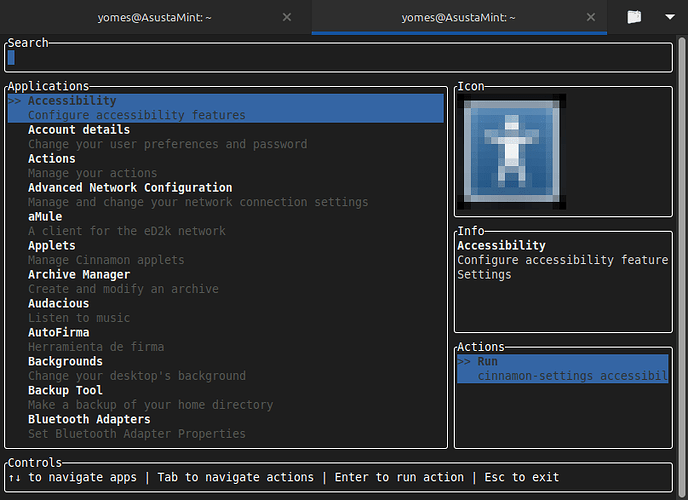Click 'Tab to navigate actions' hint in Controls
The width and height of the screenshot is (688, 500).
click(236, 477)
